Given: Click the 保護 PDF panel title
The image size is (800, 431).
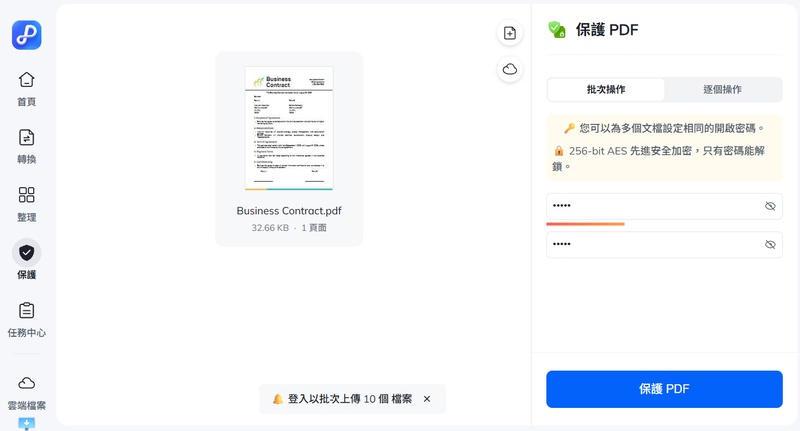Looking at the screenshot, I should click(x=607, y=30).
